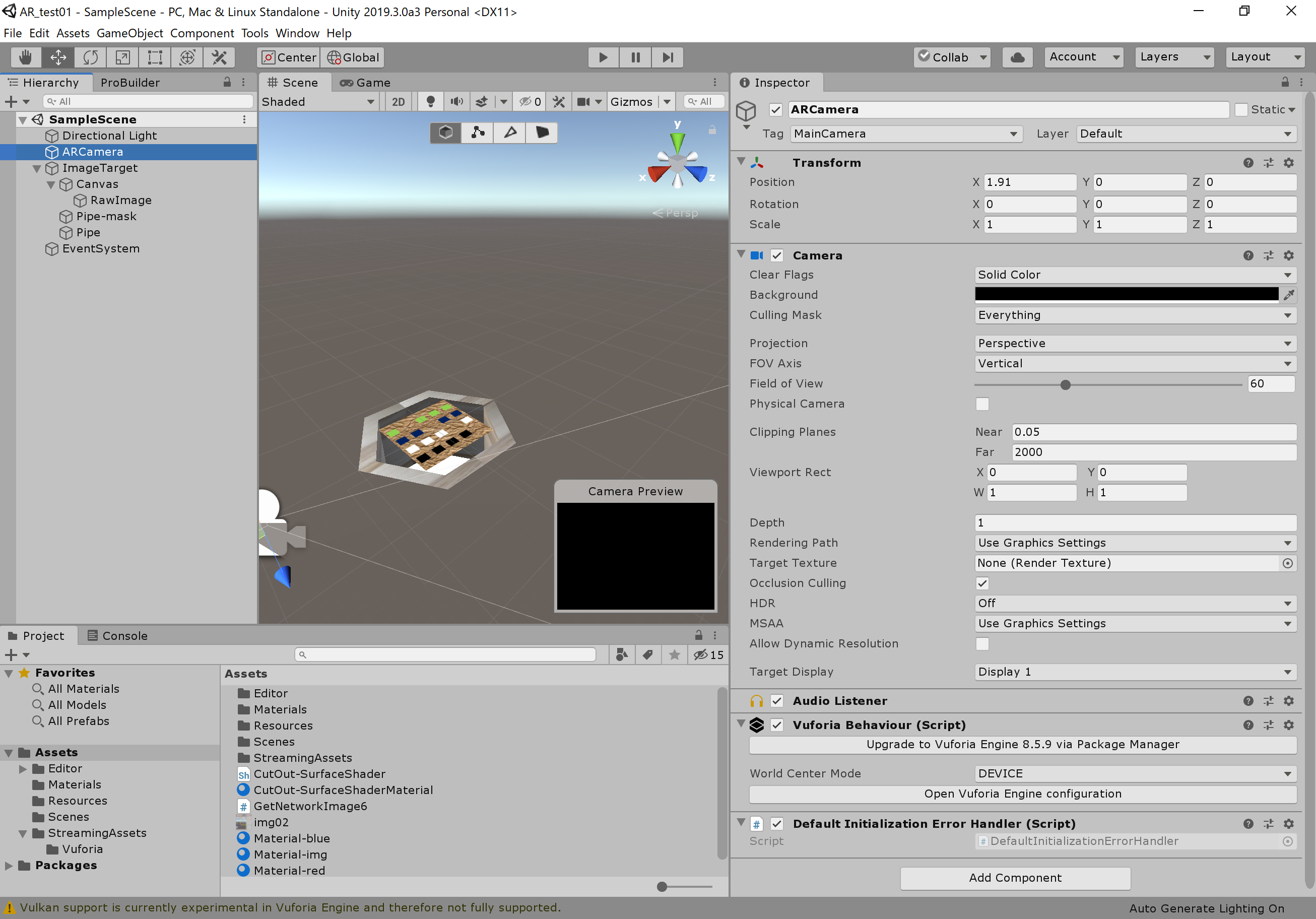The height and width of the screenshot is (919, 1316).
Task: Open Transform component settings gear
Action: click(x=1288, y=163)
